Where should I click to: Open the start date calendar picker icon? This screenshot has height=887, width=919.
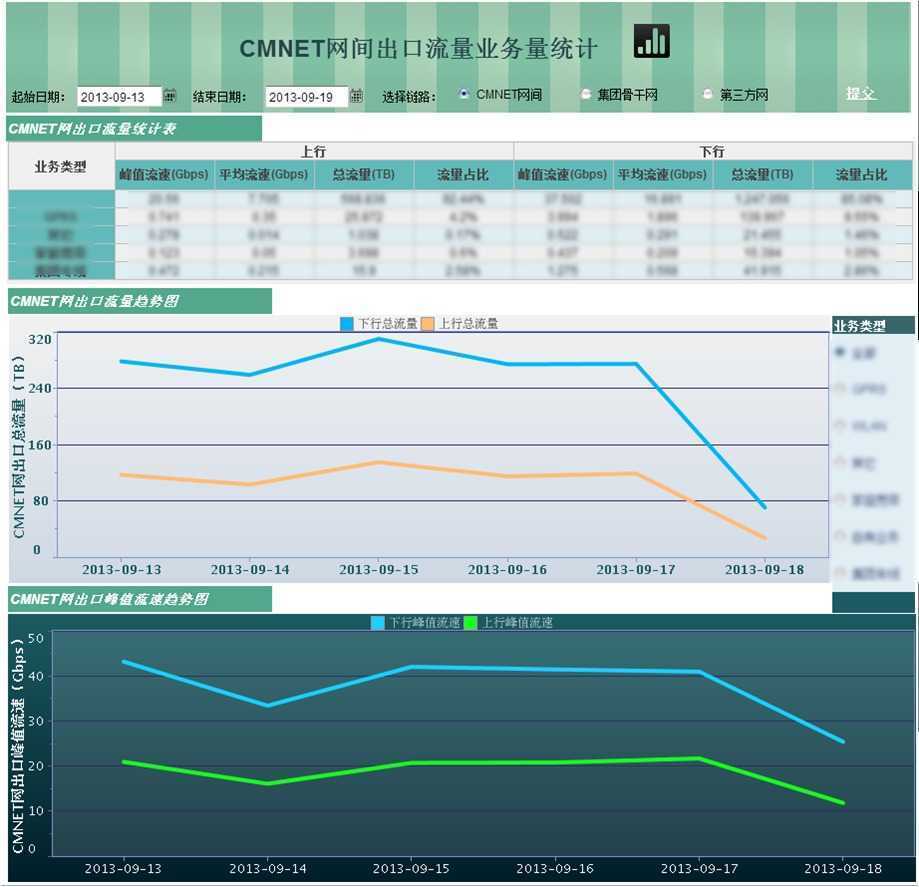pos(170,96)
